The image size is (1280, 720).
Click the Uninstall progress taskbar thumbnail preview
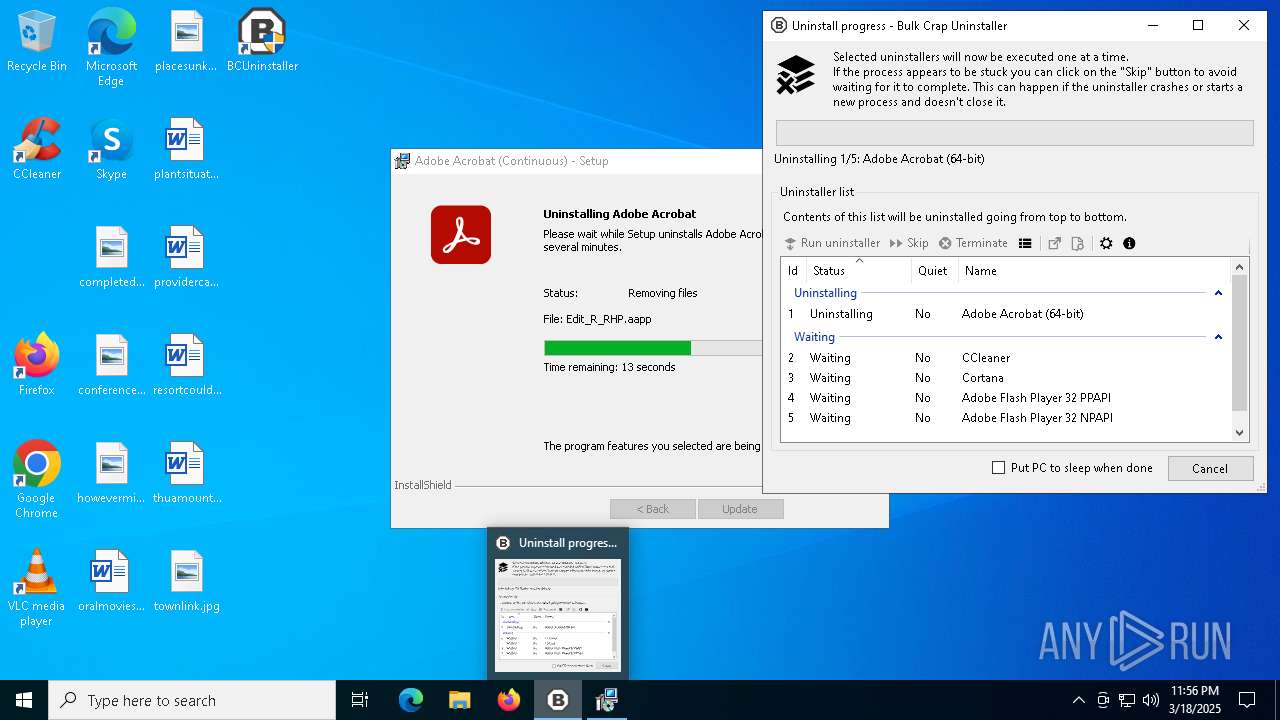[558, 604]
